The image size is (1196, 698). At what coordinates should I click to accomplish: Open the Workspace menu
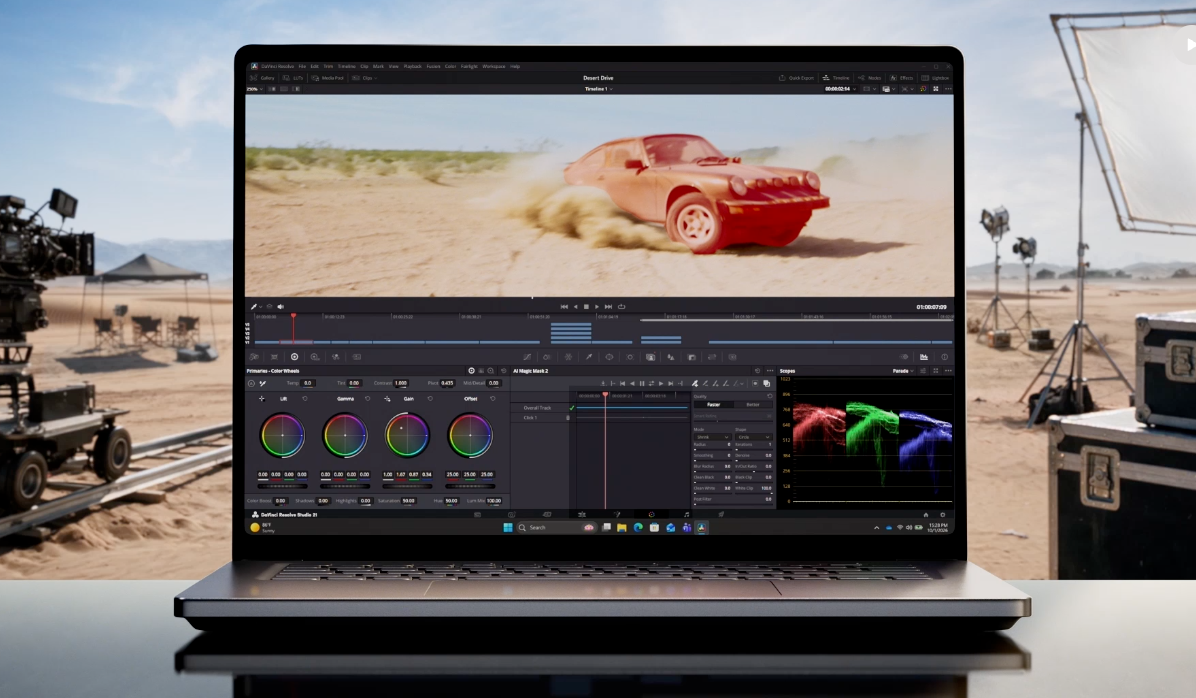pos(494,66)
